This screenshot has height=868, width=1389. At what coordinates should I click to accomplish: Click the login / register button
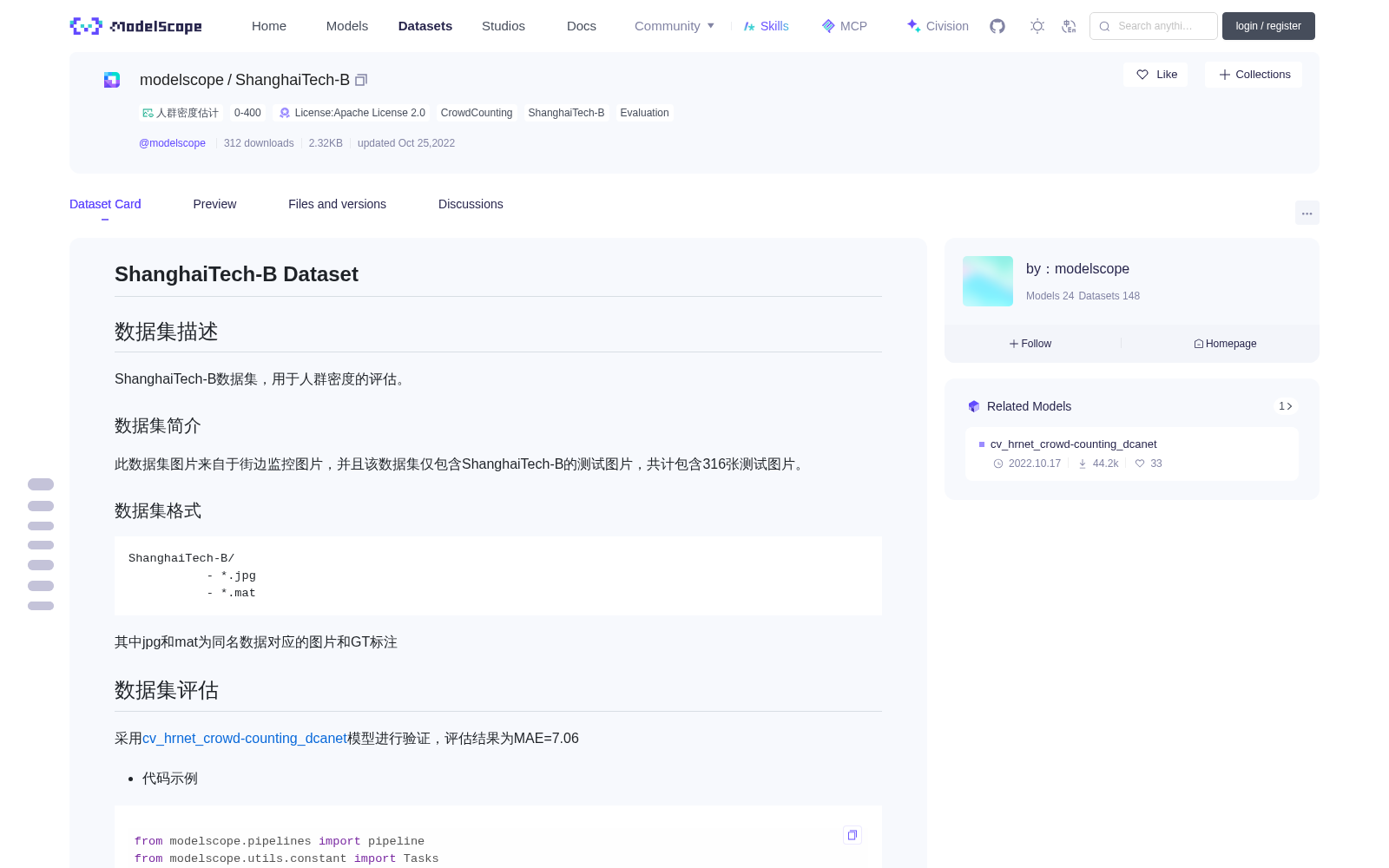[1268, 26]
